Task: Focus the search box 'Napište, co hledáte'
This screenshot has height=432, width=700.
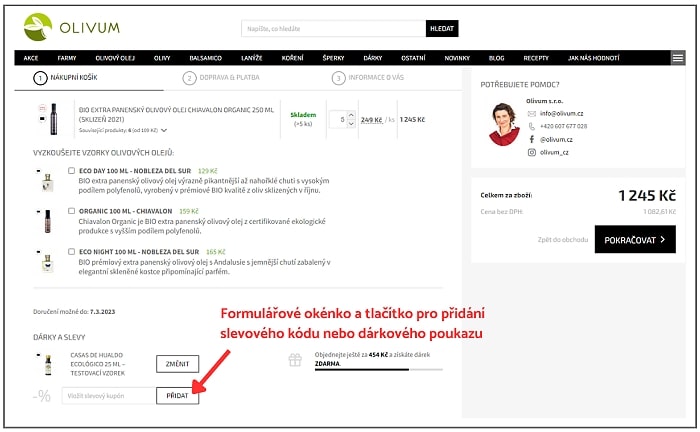Action: (333, 29)
